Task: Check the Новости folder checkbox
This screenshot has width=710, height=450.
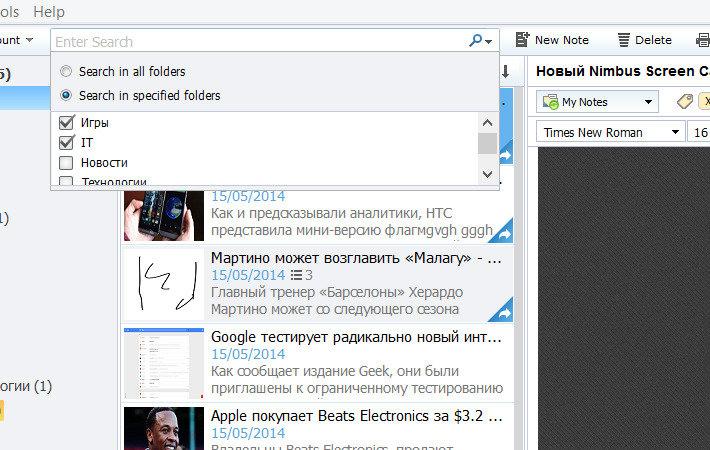Action: click(66, 163)
